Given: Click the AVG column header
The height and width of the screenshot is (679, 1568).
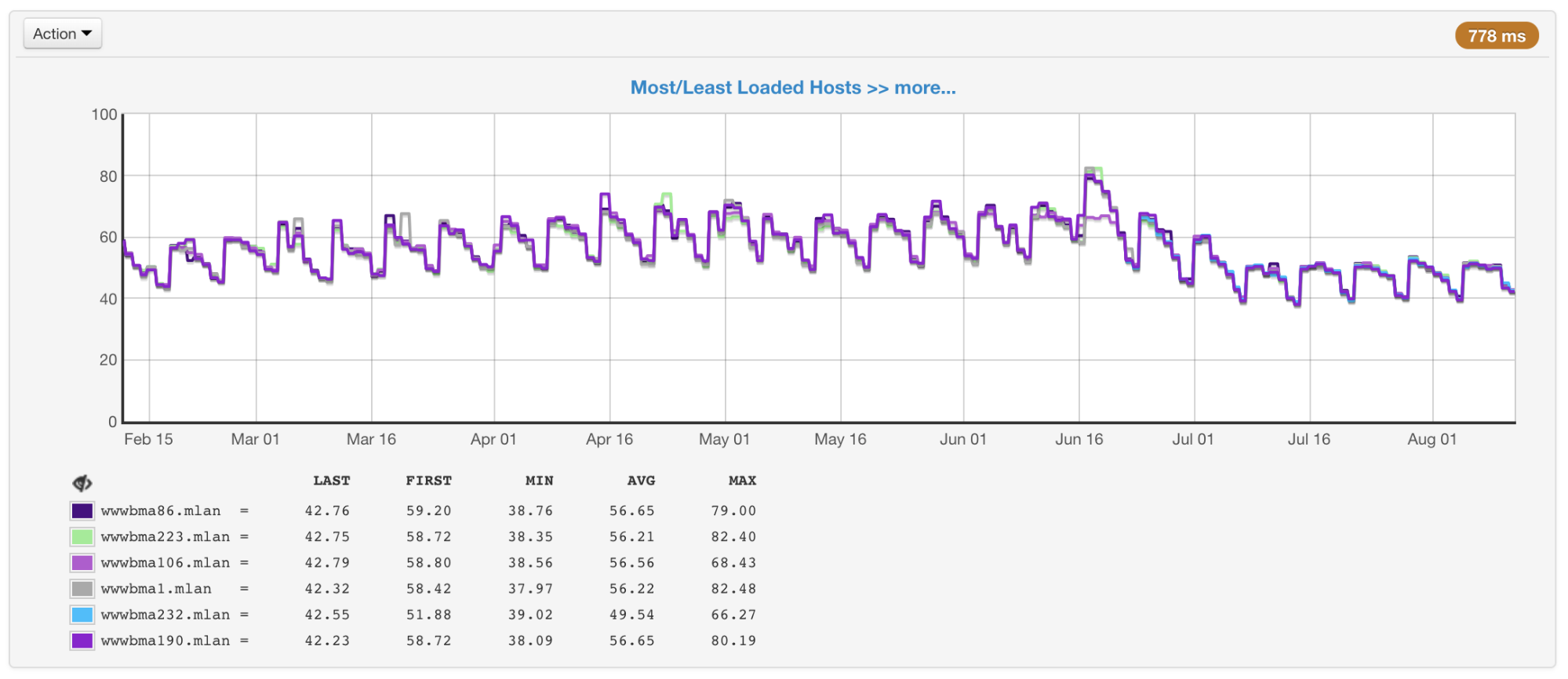Looking at the screenshot, I should click(x=641, y=481).
